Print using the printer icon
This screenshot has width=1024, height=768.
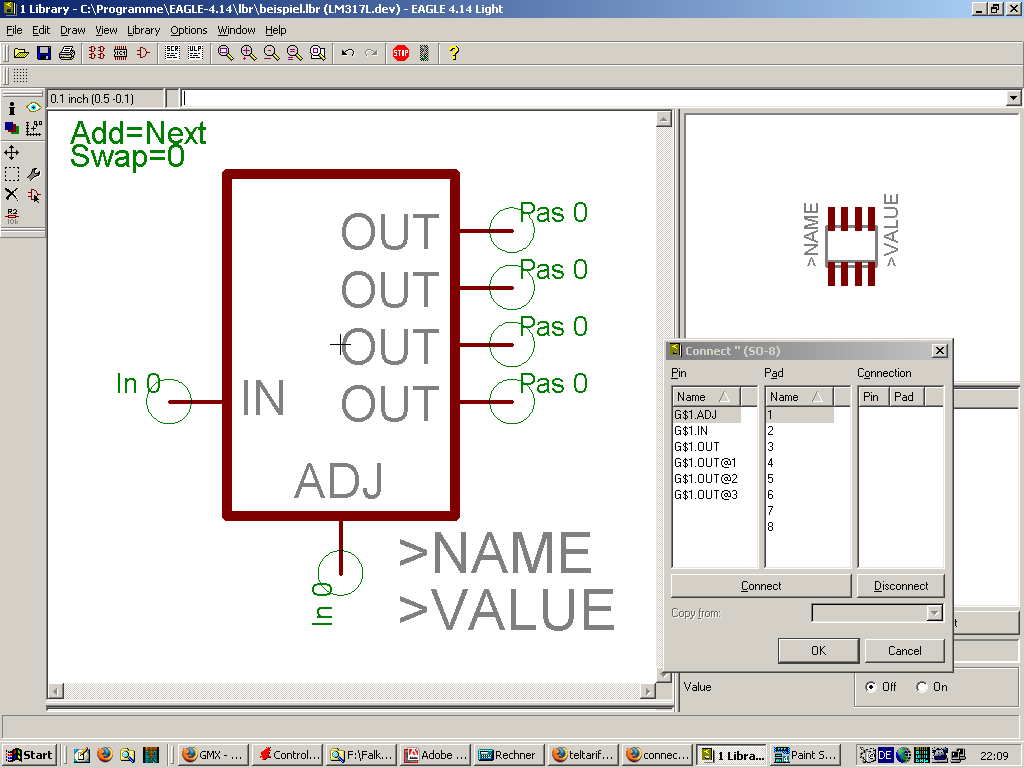pos(67,53)
